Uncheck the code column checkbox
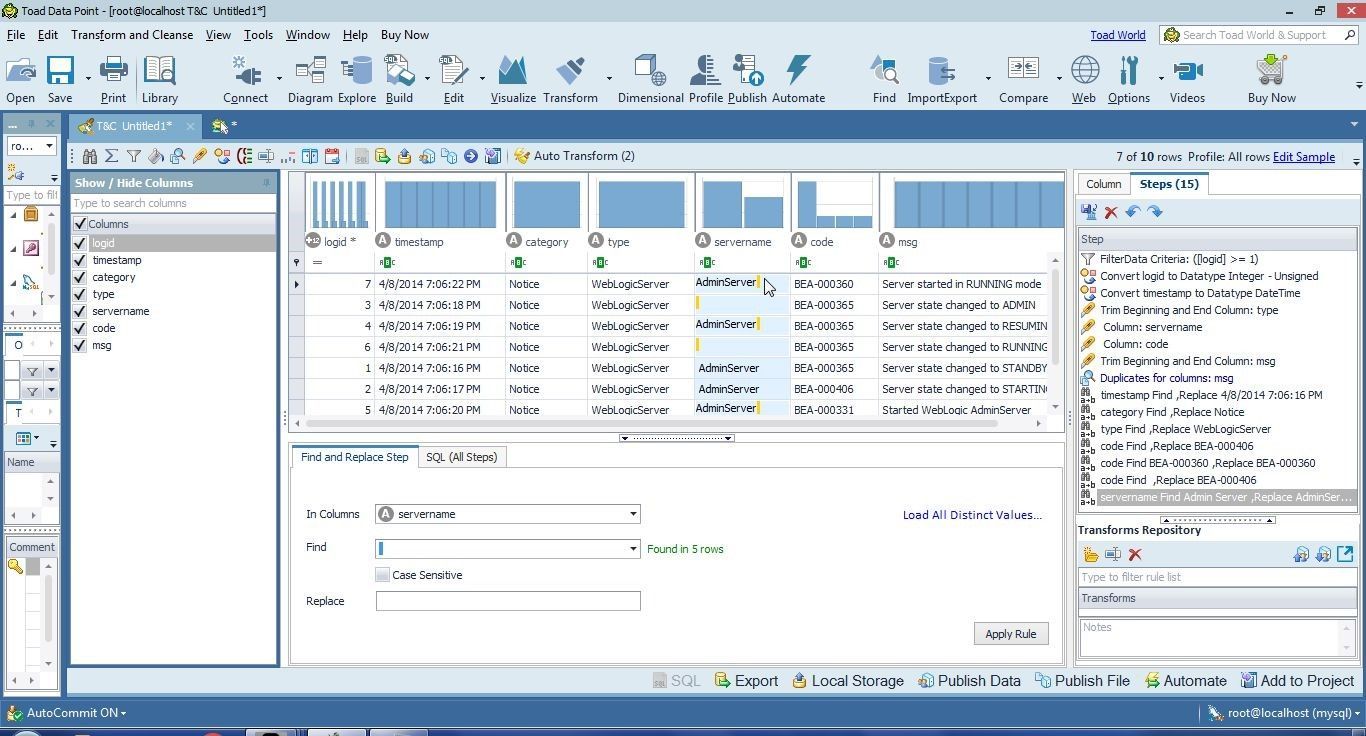Viewport: 1366px width, 736px height. coord(80,328)
